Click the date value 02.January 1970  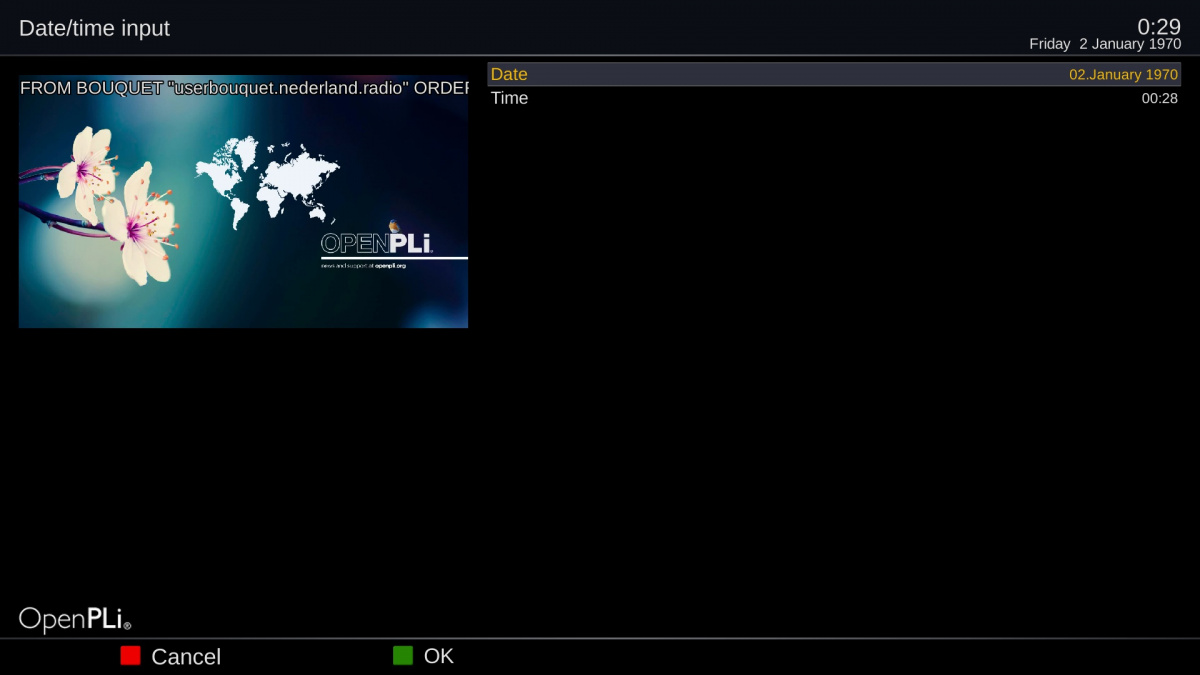coord(1123,75)
